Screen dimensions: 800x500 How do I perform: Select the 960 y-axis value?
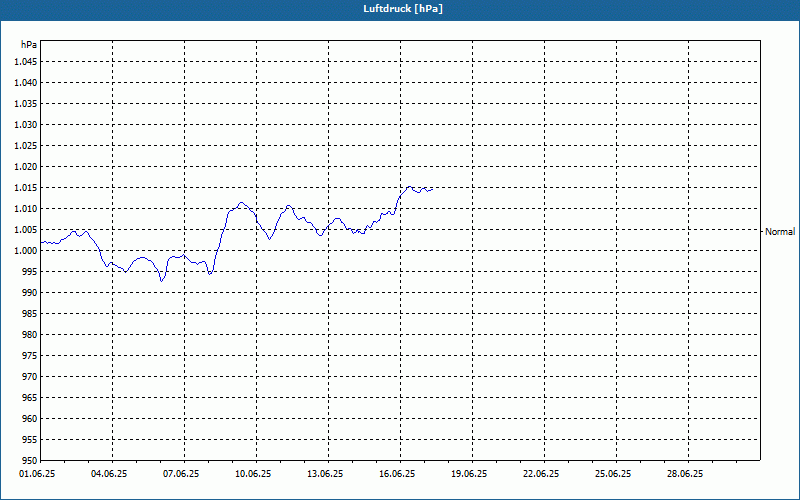(x=30, y=419)
